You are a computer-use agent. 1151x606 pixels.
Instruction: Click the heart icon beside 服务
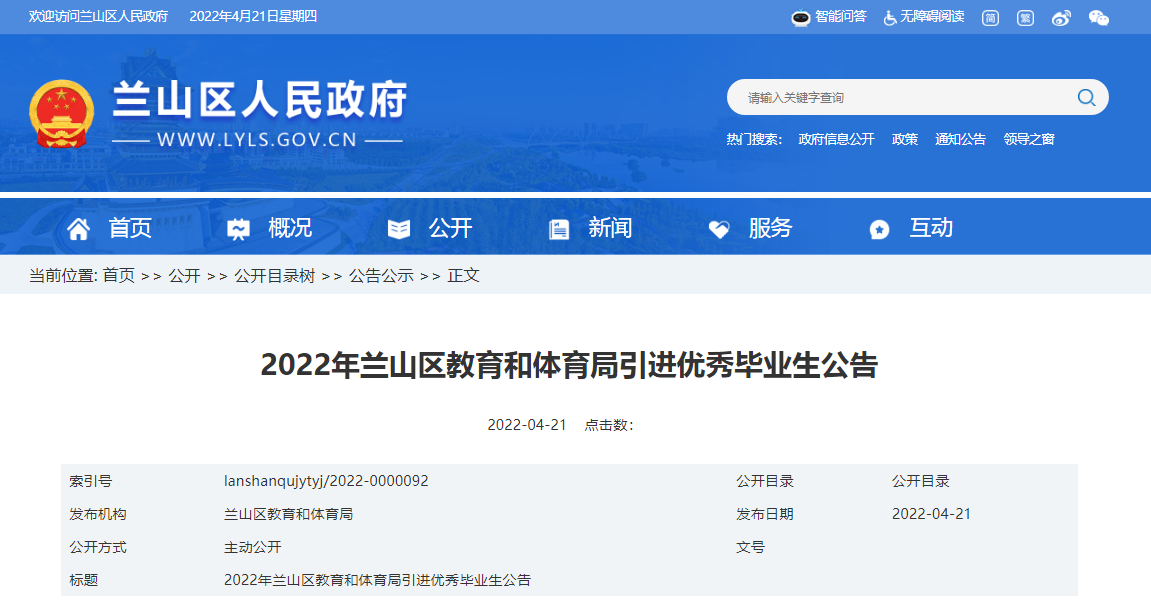(719, 230)
